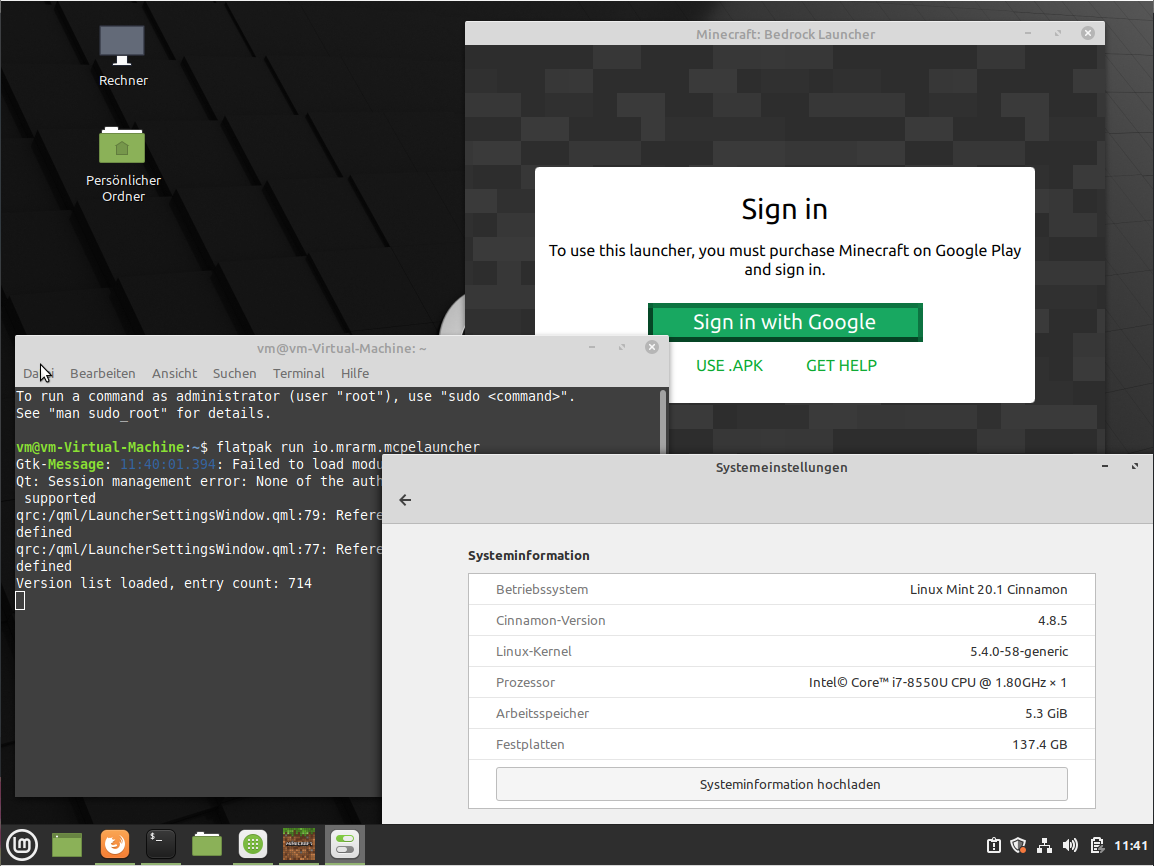Close the terminal window

click(652, 347)
